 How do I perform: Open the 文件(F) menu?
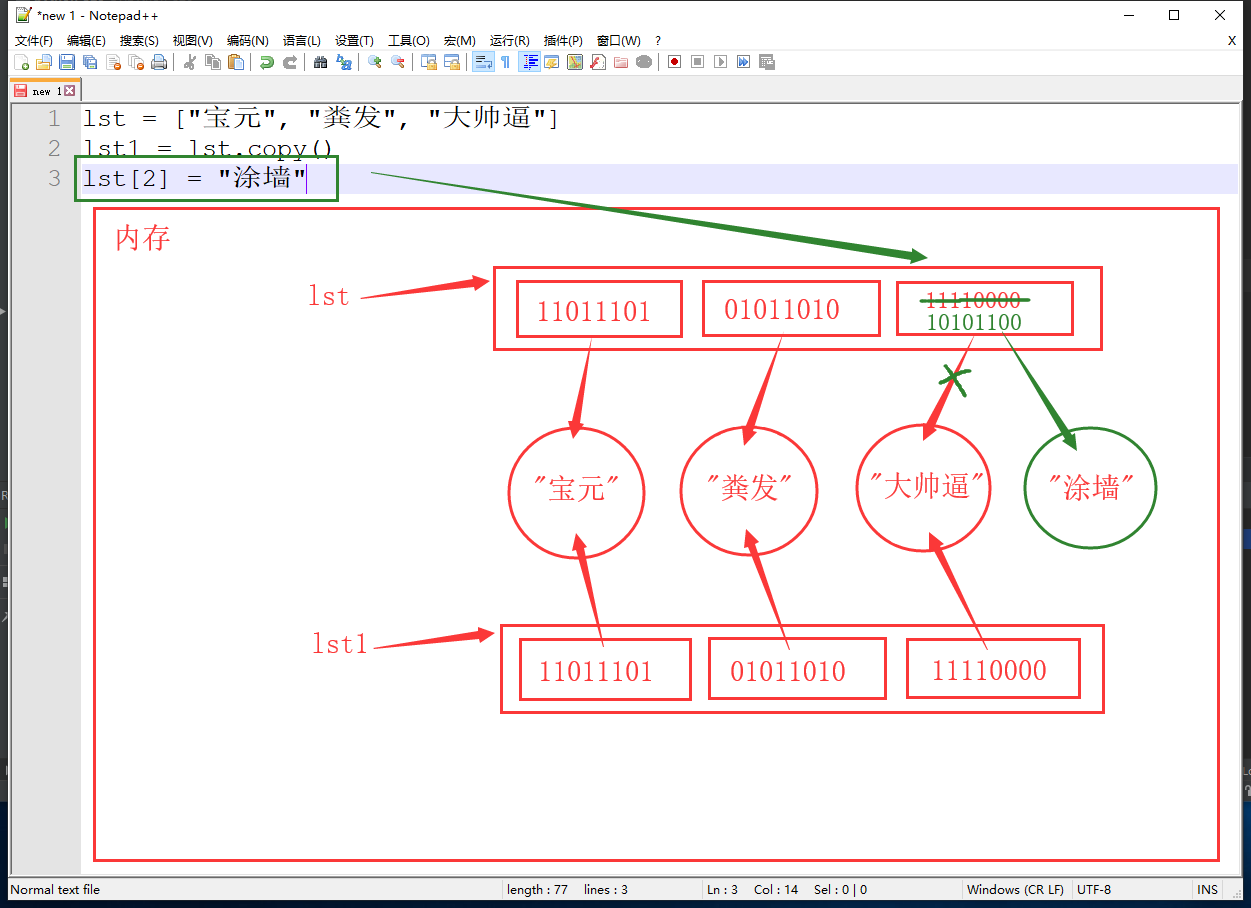[34, 40]
